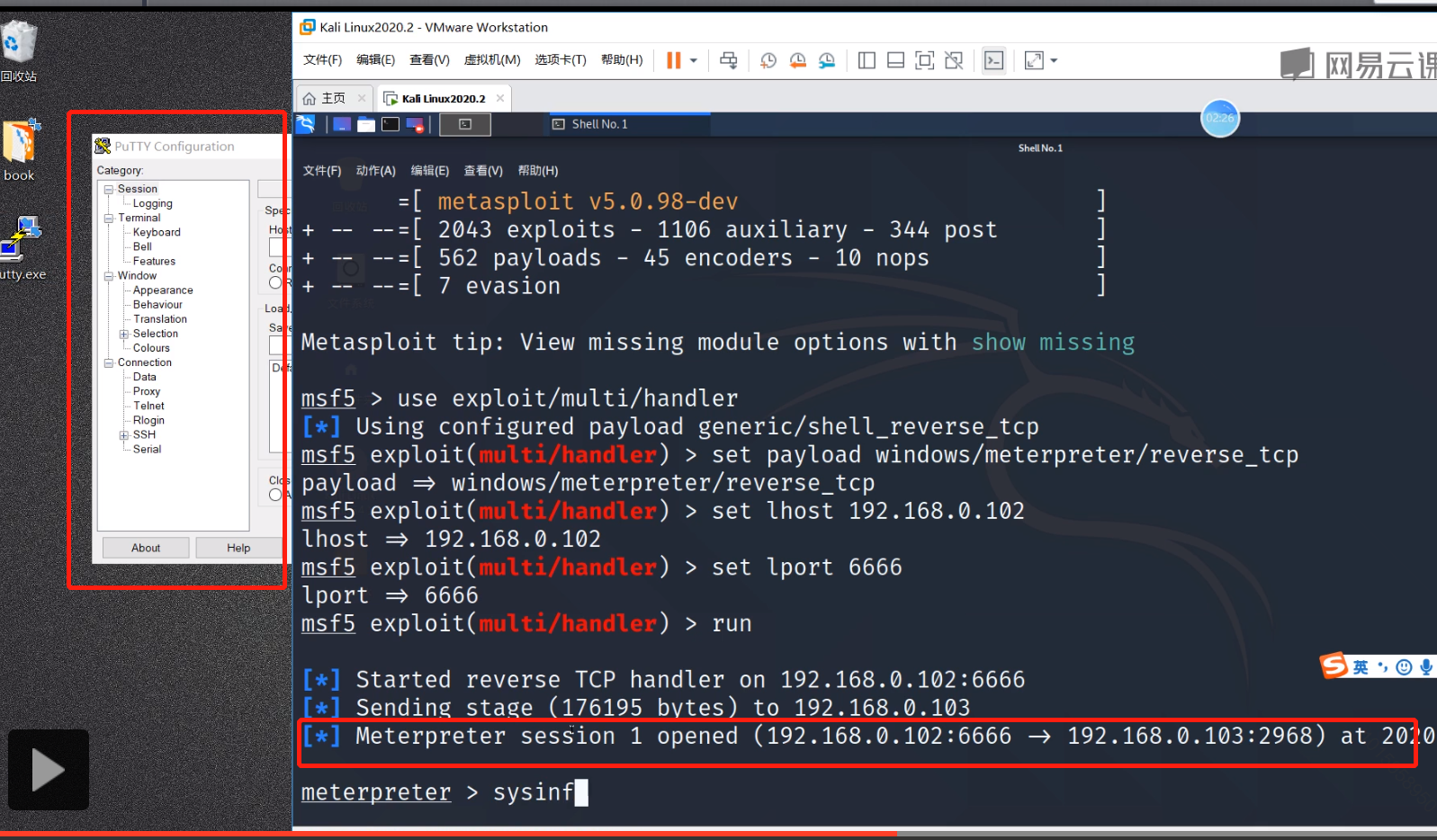This screenshot has height=840, width=1437.
Task: Select the Recycle Bin desktop icon
Action: [x=19, y=52]
